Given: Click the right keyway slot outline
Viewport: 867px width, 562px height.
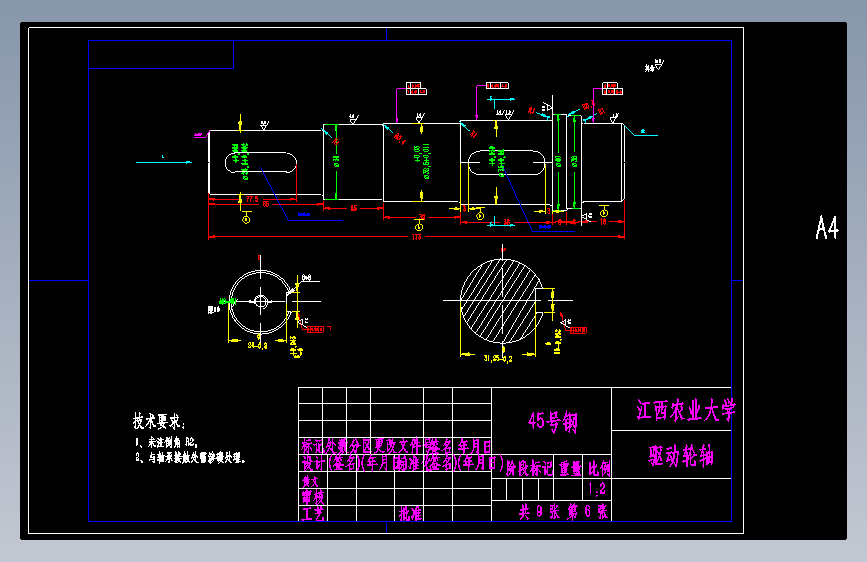Looking at the screenshot, I should 506,163.
